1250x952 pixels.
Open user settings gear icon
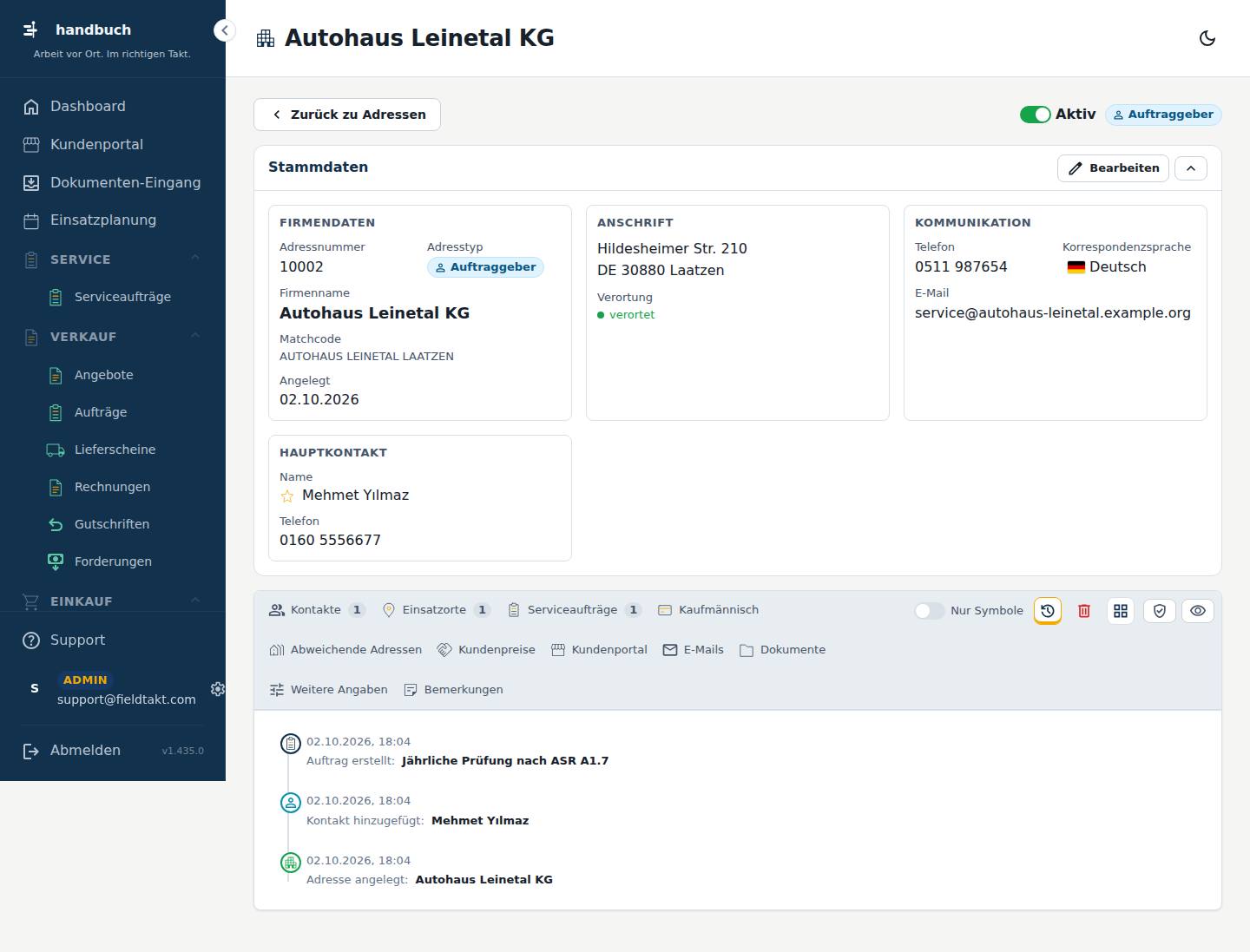coord(218,689)
